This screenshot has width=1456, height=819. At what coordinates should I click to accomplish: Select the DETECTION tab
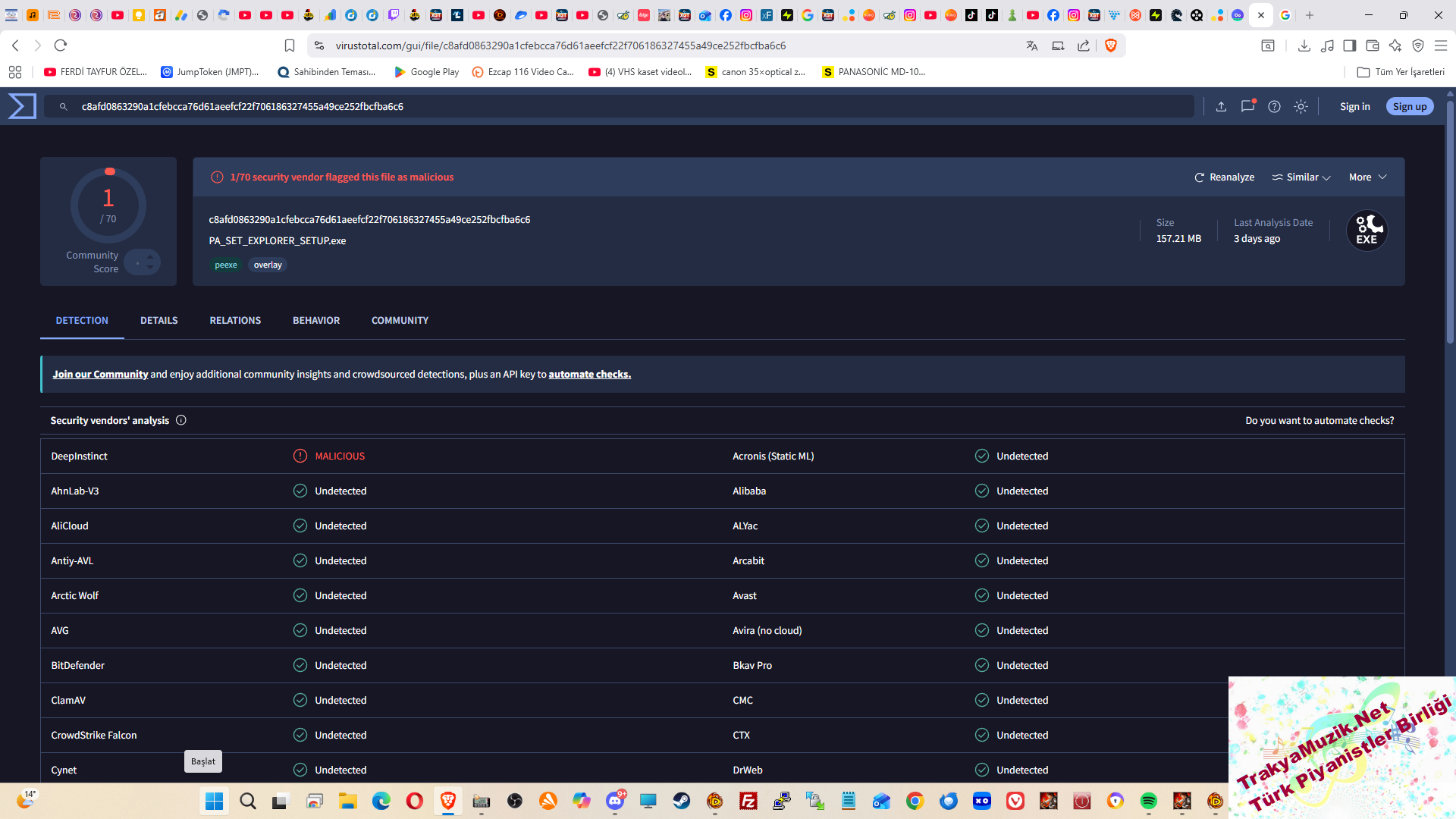click(82, 321)
